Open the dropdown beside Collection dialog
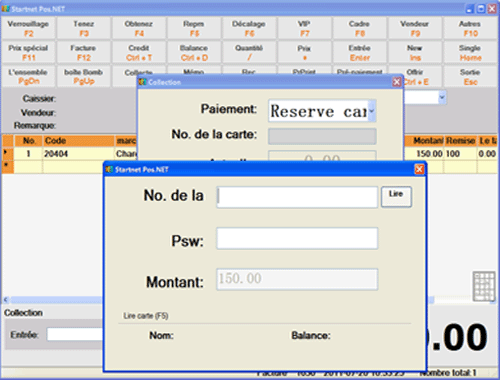The image size is (500, 380). pos(442,98)
